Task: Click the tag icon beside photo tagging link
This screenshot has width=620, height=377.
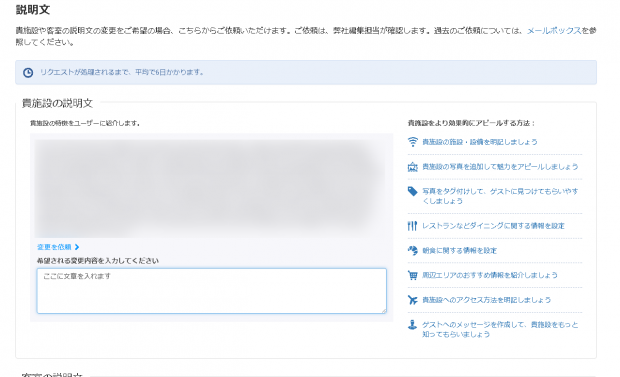Action: coord(412,191)
